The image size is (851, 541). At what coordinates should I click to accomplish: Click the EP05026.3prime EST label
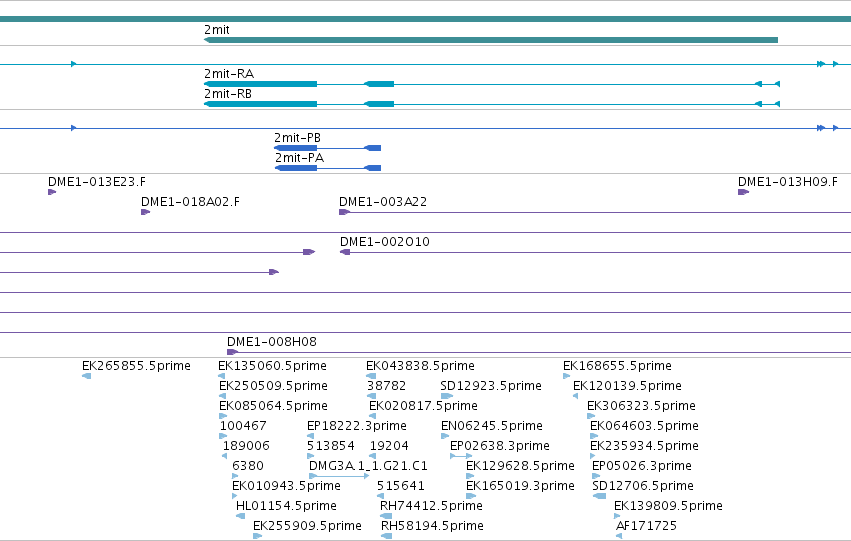point(642,466)
